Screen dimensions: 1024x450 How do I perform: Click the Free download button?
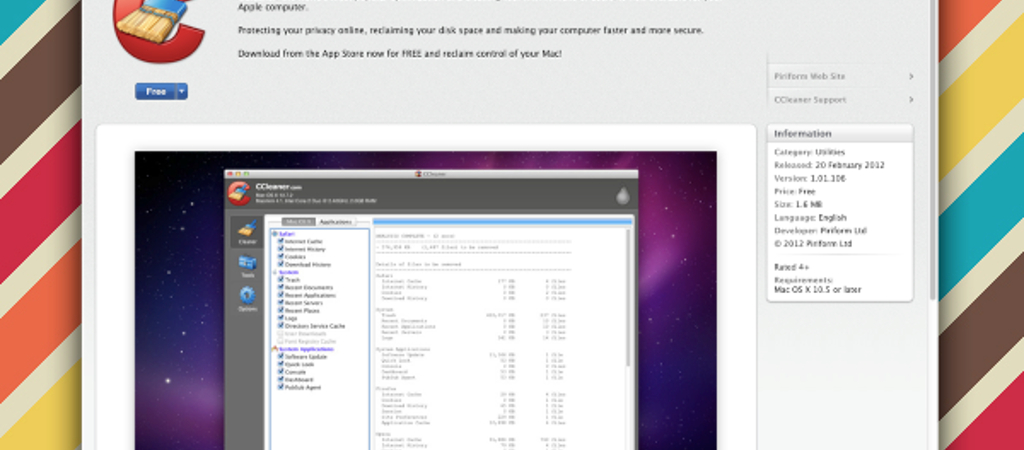click(155, 91)
